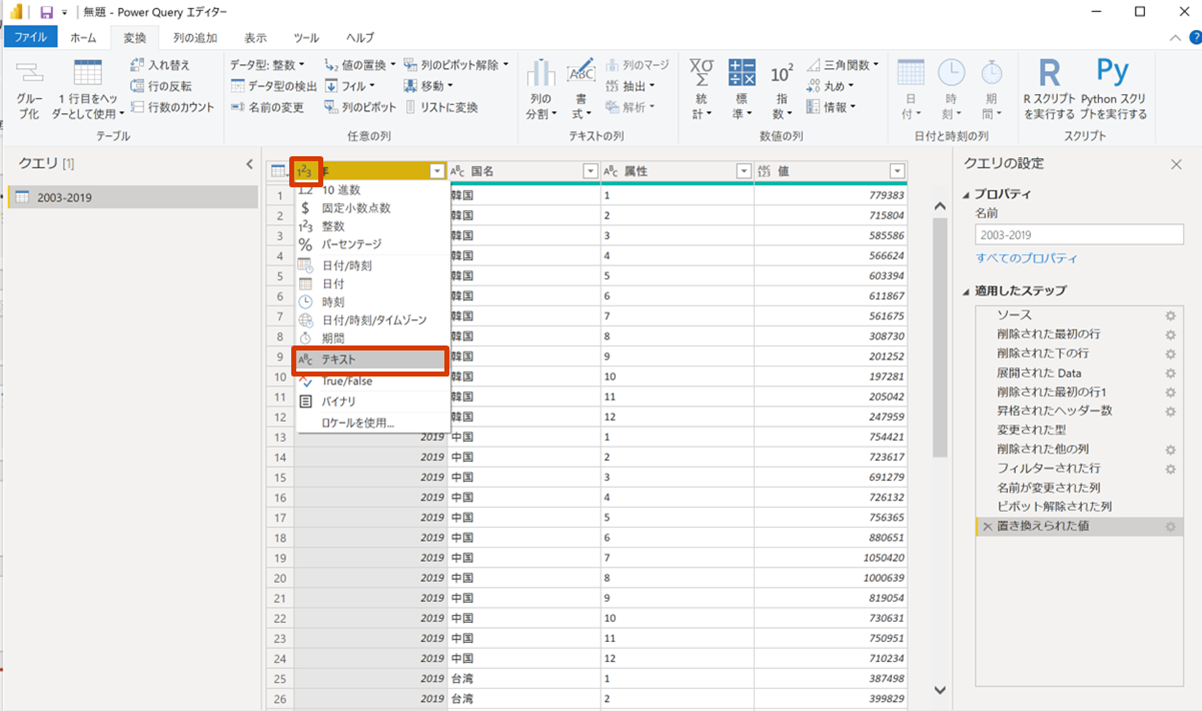1202x711 pixels.
Task: Click Format (書式) text icon
Action: (x=580, y=73)
